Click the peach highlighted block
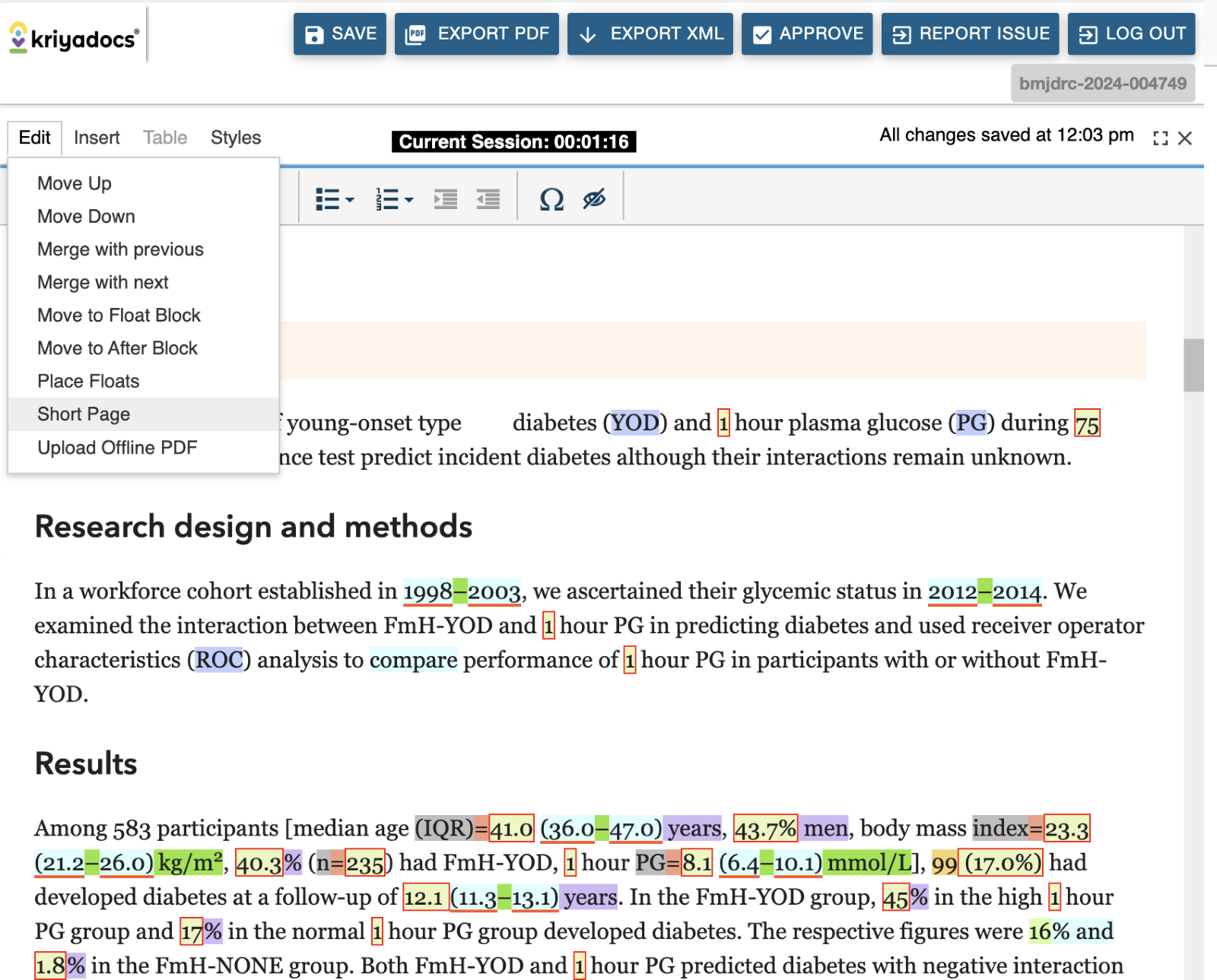Viewport: 1217px width, 980px height. point(713,350)
